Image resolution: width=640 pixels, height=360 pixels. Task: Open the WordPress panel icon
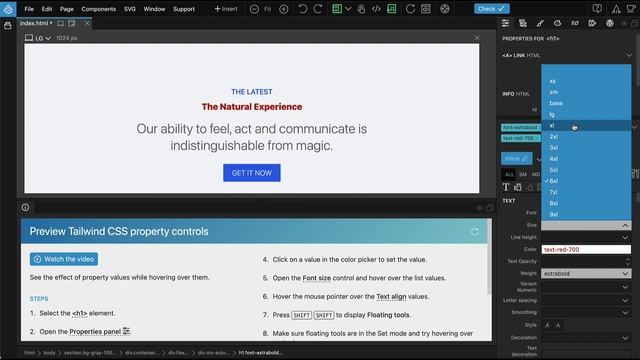(x=609, y=23)
